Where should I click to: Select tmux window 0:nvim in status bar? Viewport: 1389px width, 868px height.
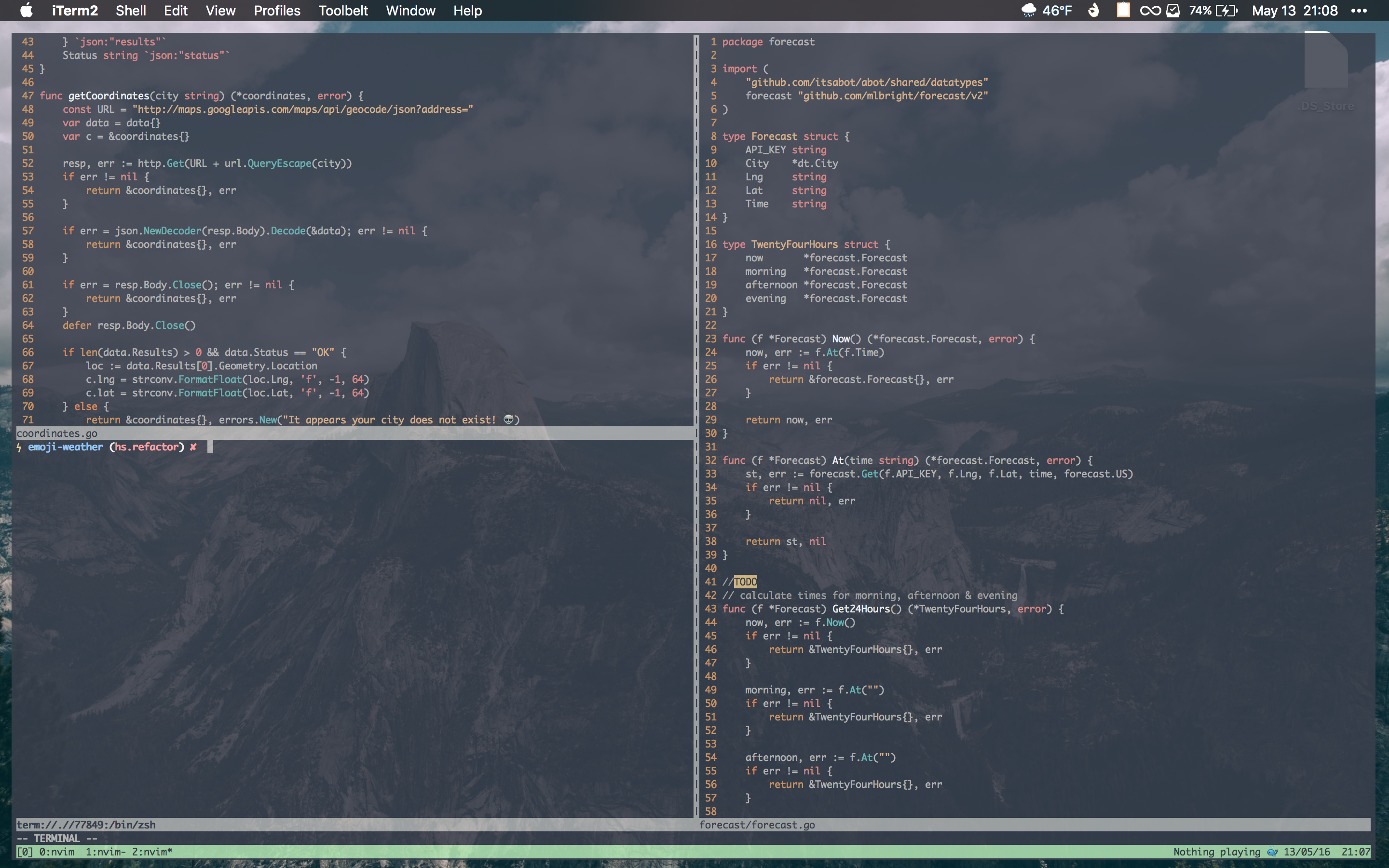[x=57, y=852]
